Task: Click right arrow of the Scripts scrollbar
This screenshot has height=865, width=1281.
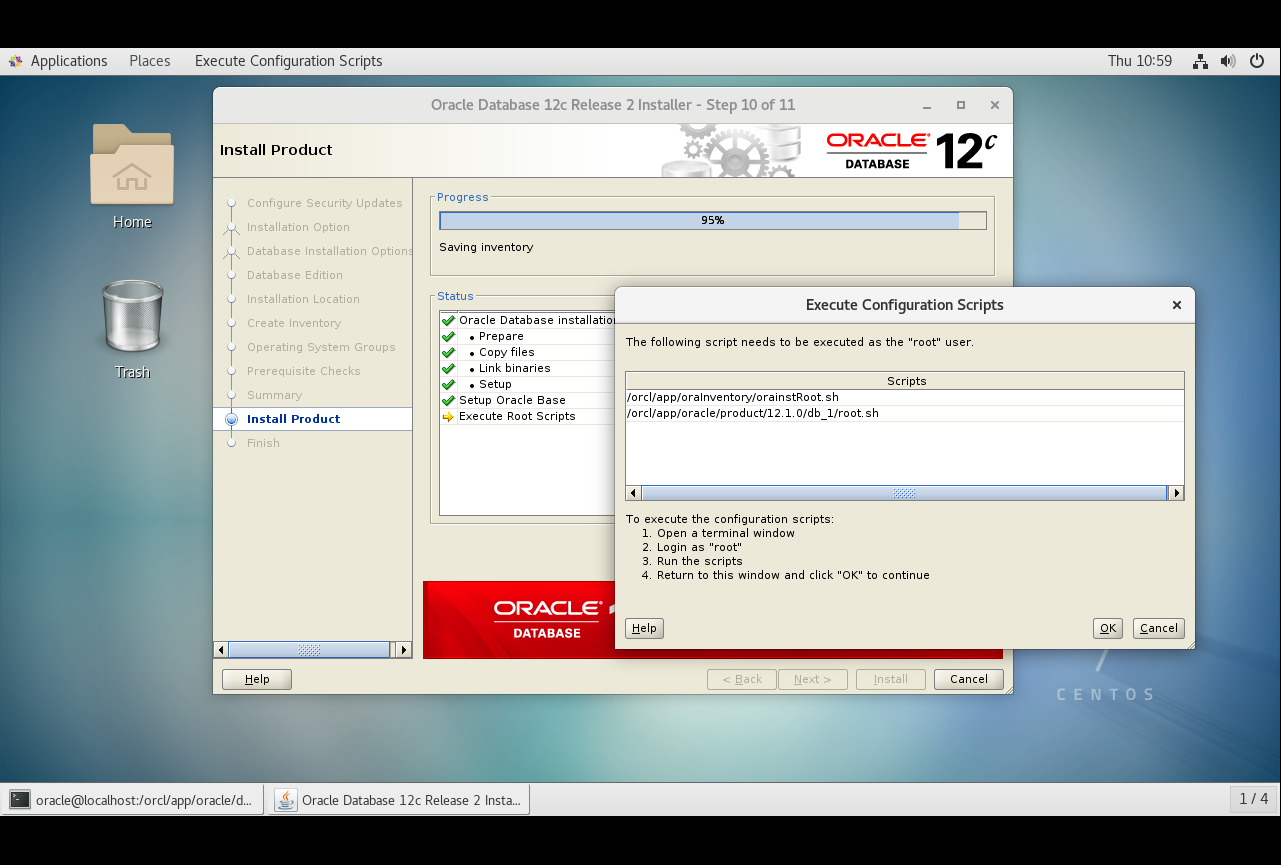Action: 1176,493
